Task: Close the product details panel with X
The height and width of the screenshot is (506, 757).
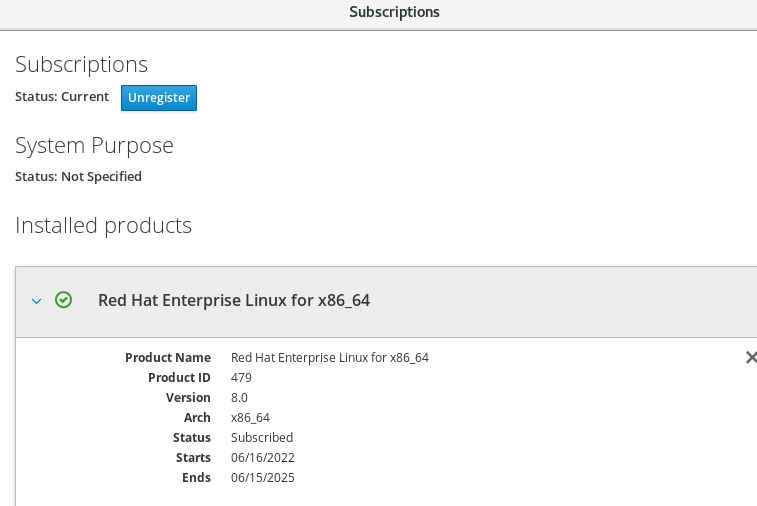Action: (x=751, y=358)
